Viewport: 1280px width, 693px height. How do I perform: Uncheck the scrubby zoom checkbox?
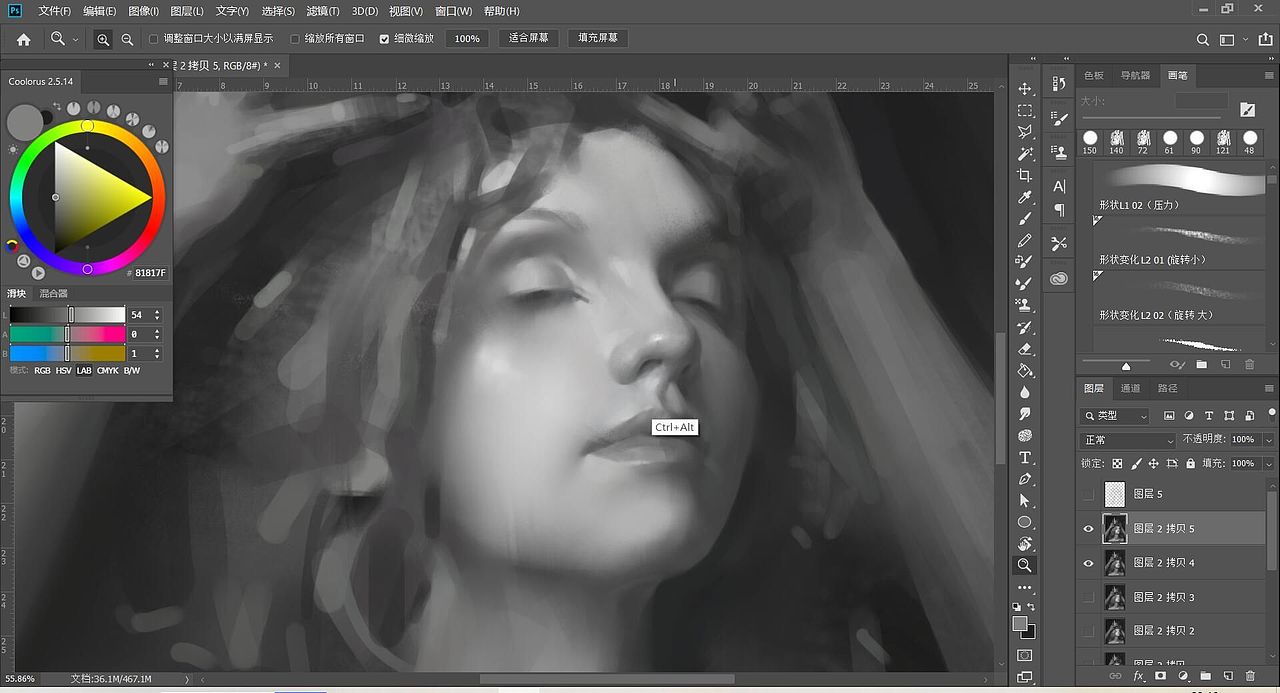click(385, 39)
